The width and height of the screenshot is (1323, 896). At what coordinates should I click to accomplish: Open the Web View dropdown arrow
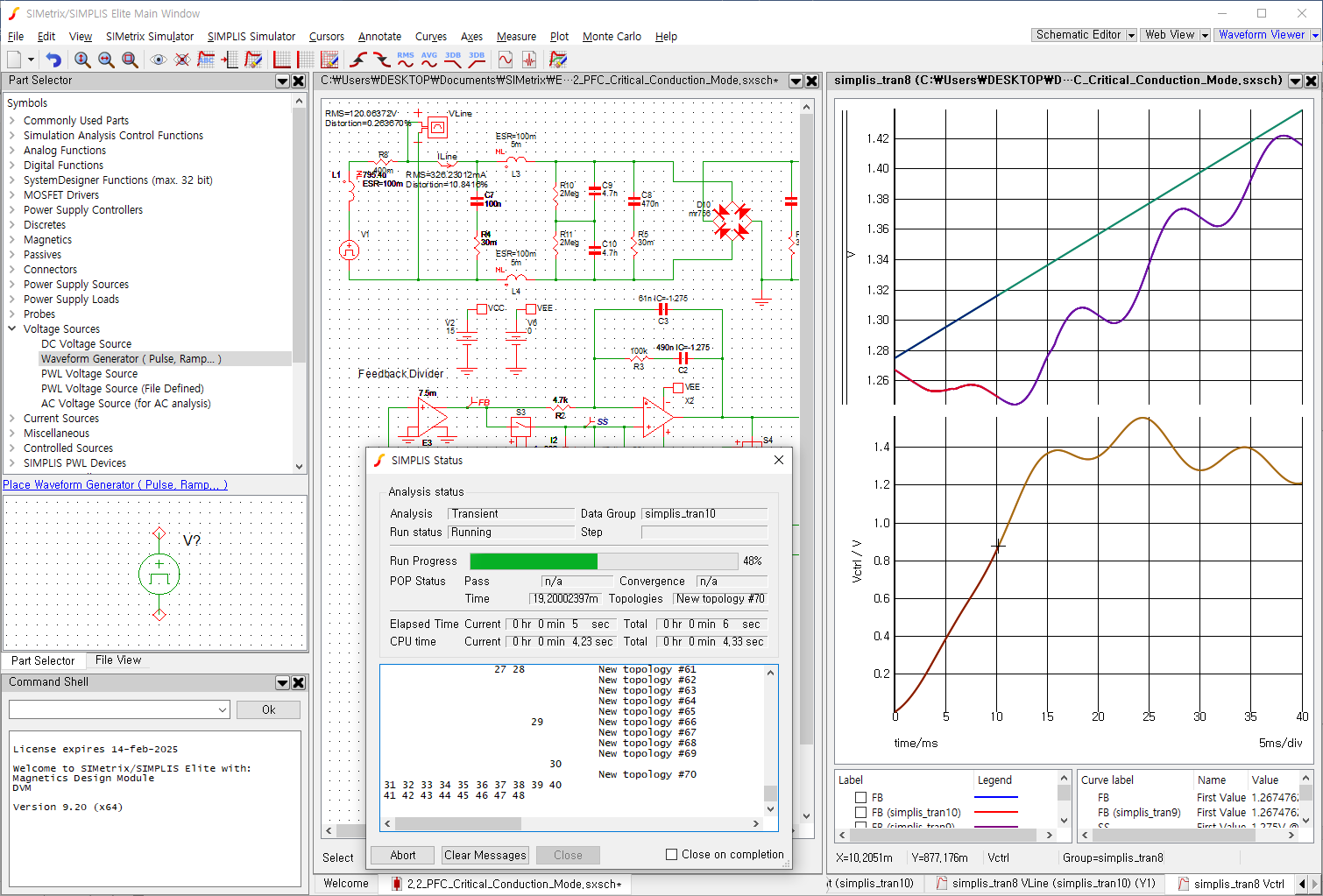[1205, 35]
